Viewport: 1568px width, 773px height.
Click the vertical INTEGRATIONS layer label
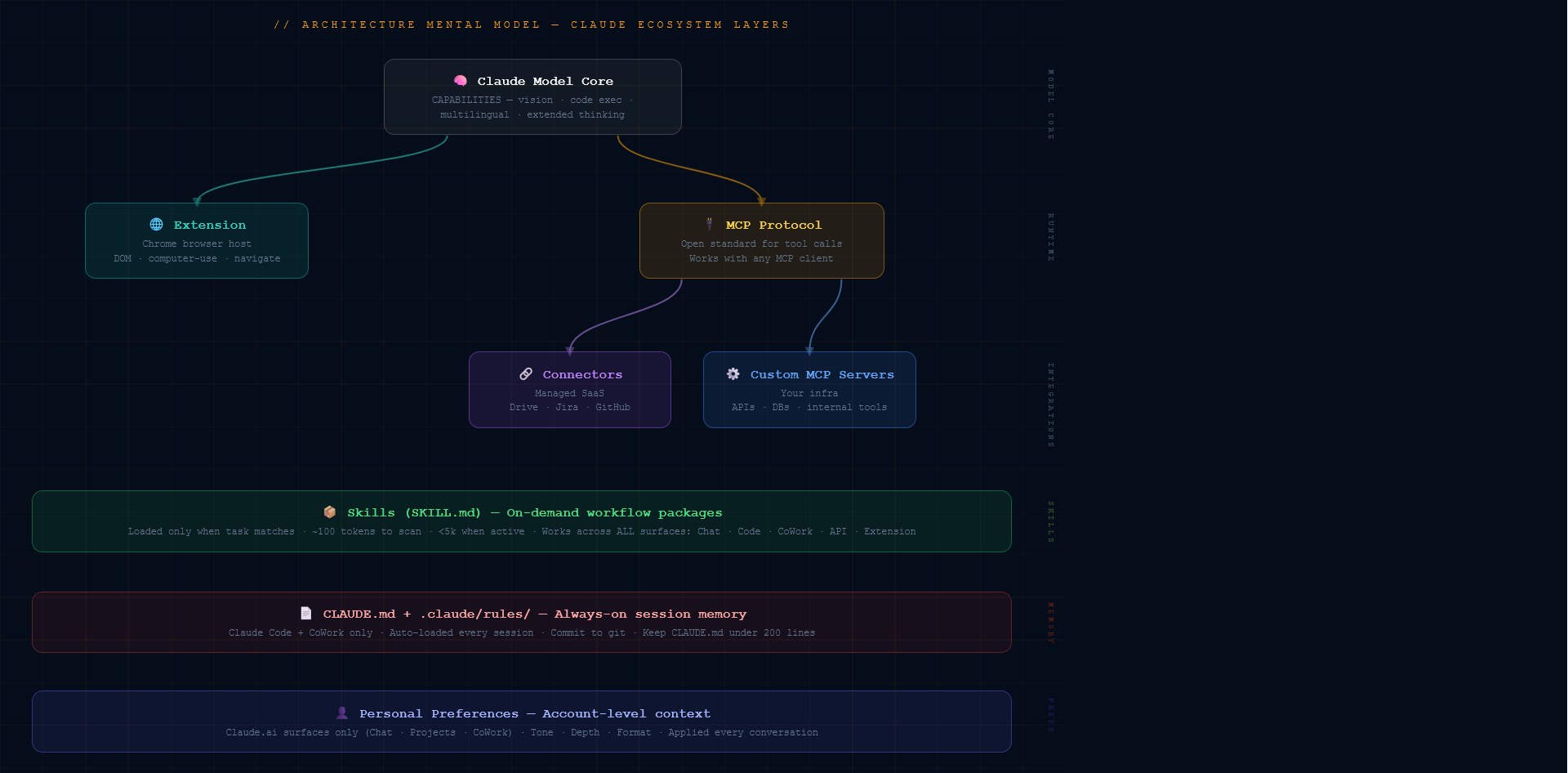point(1051,404)
